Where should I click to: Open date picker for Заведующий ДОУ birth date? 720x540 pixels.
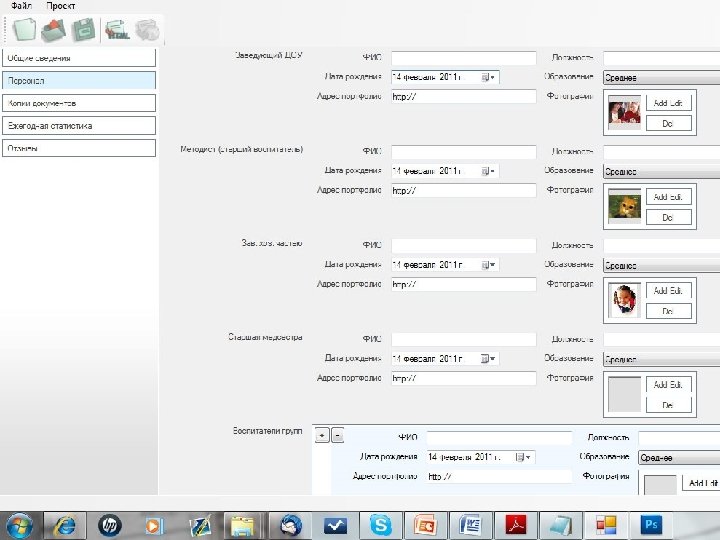[488, 77]
